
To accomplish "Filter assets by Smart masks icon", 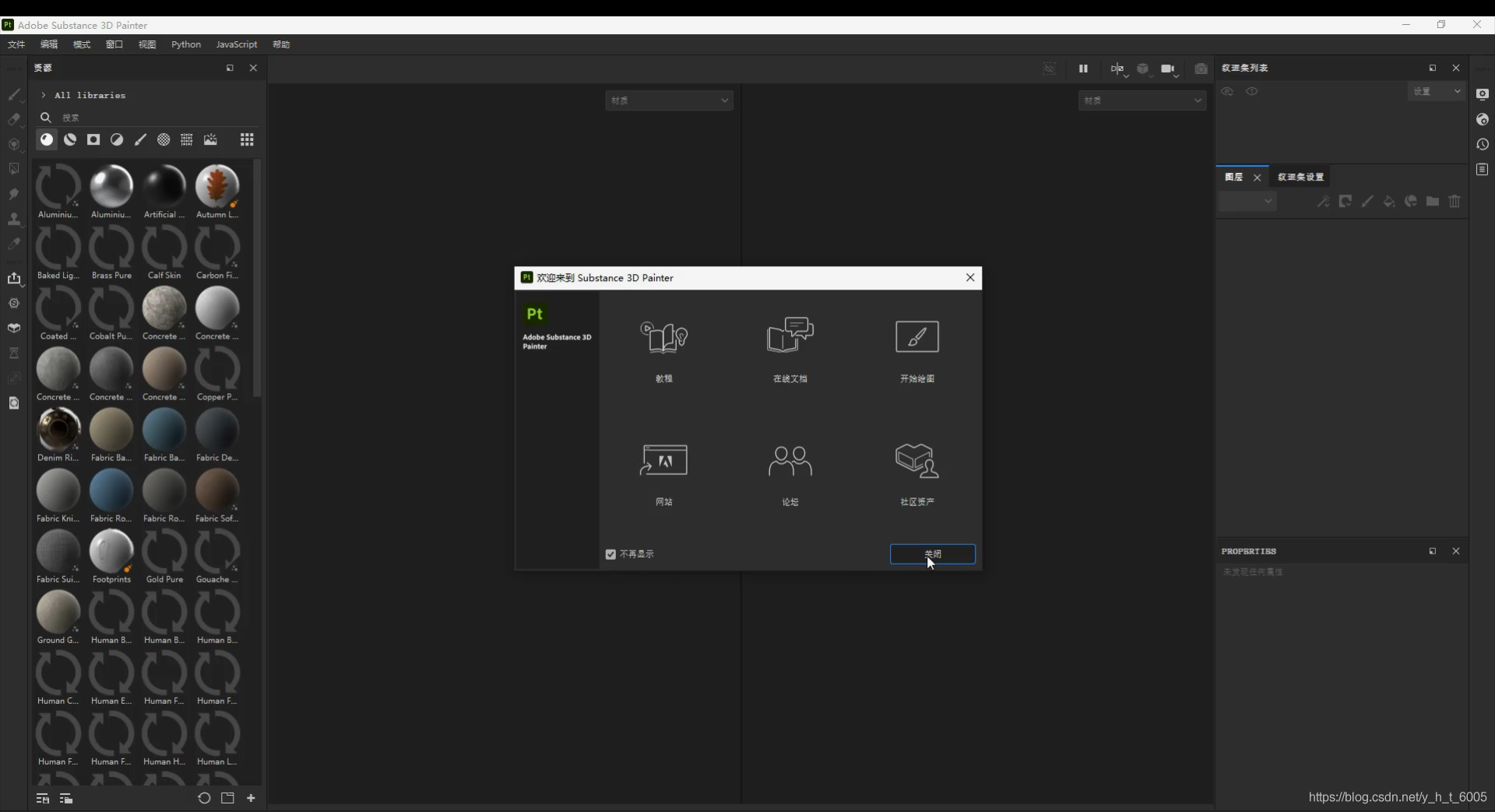I will (93, 139).
